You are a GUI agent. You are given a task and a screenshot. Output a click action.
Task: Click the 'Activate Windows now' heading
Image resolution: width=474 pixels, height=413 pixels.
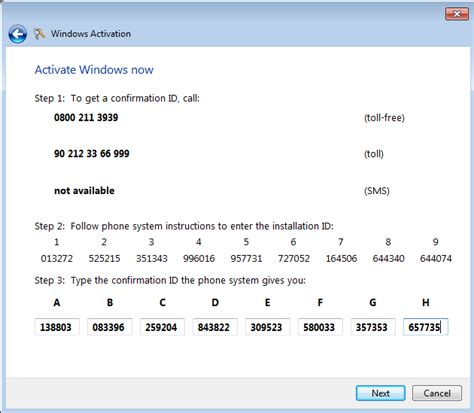[x=94, y=70]
